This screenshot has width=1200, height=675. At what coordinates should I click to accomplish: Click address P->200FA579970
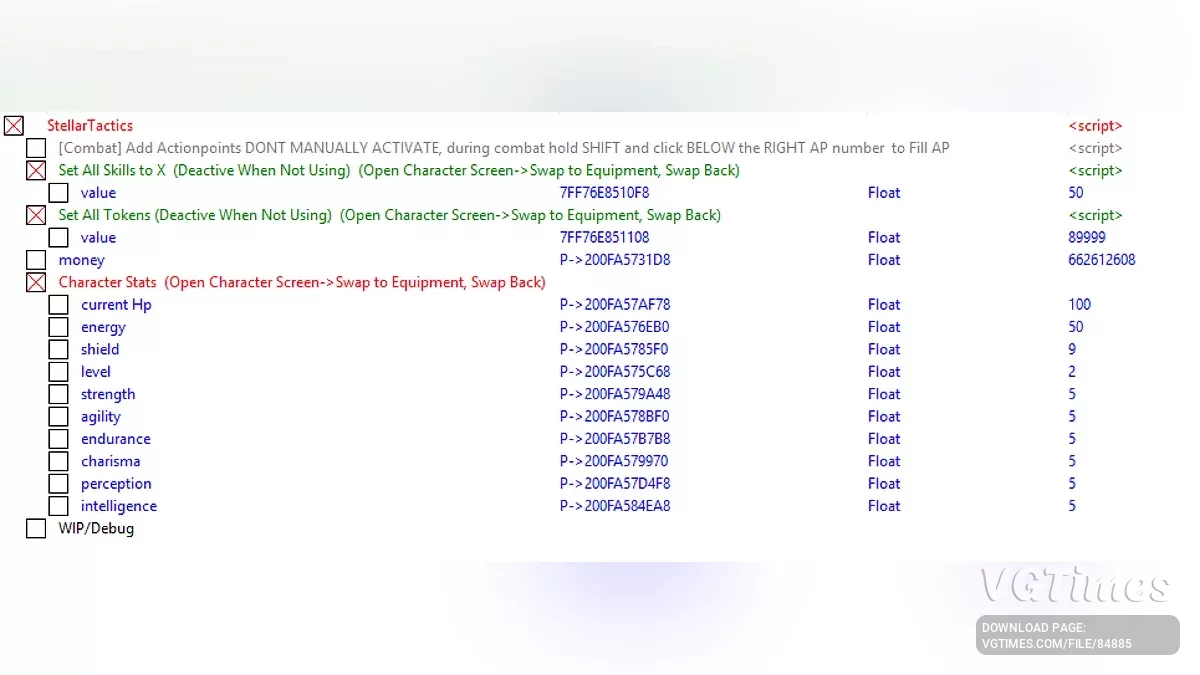tap(614, 461)
